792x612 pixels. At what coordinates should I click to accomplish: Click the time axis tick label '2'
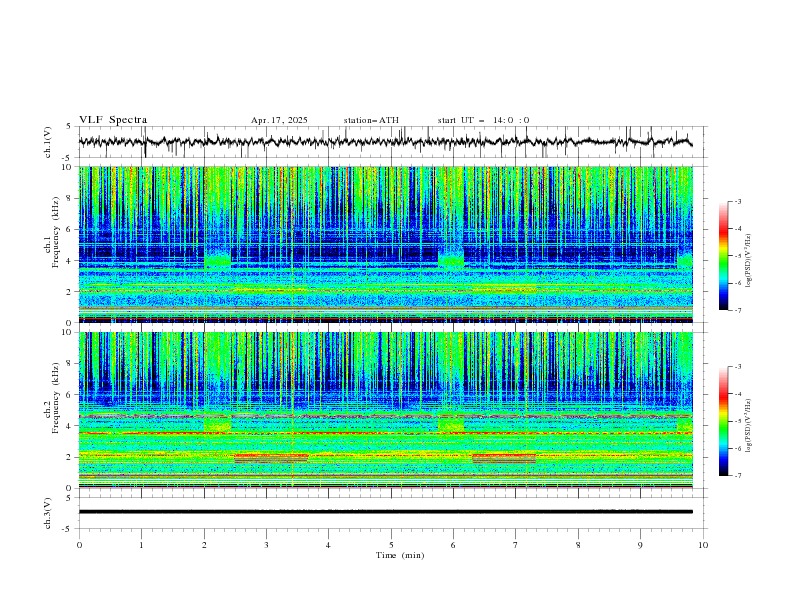click(204, 545)
